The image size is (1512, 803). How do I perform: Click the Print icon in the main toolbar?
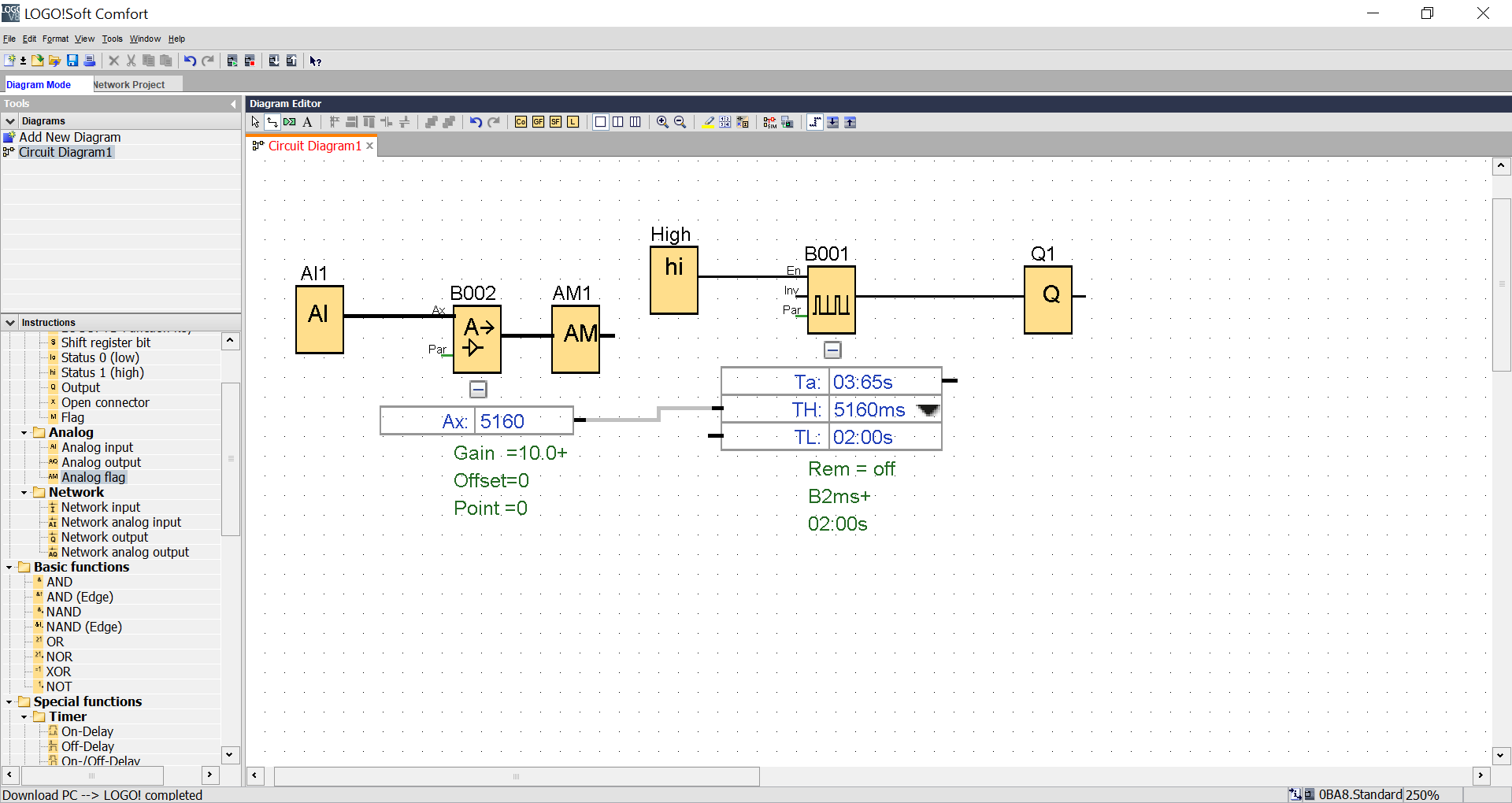click(90, 61)
